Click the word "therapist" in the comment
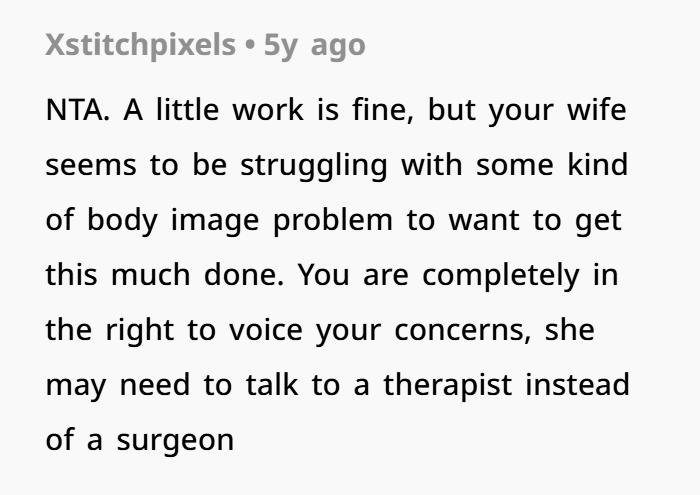700x495 pixels. tap(455, 384)
